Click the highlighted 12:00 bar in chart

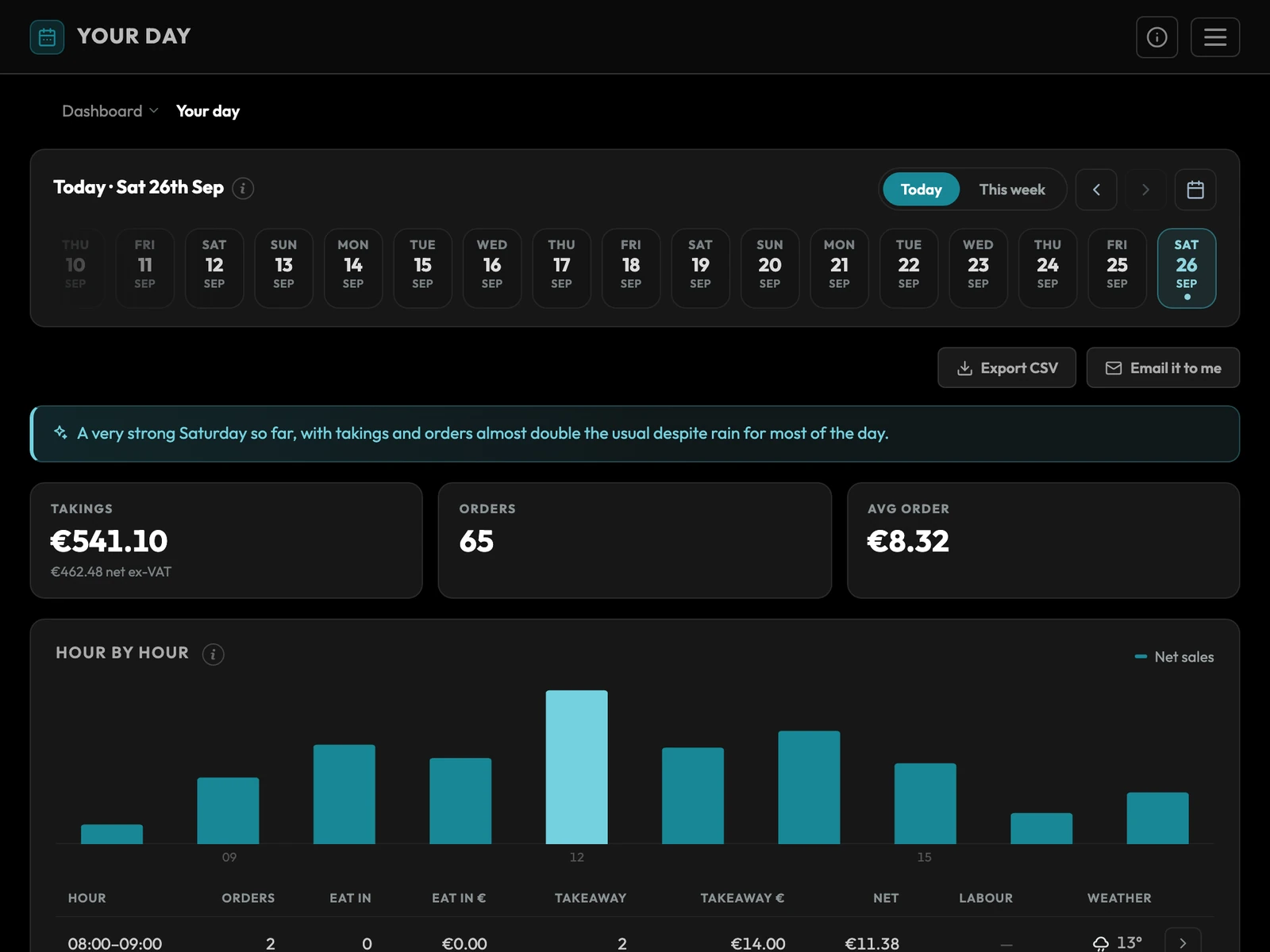click(x=577, y=766)
